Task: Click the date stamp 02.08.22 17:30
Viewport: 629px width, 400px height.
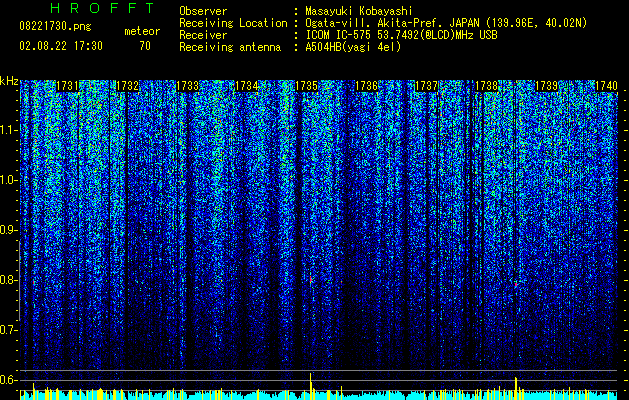Action: point(61,46)
